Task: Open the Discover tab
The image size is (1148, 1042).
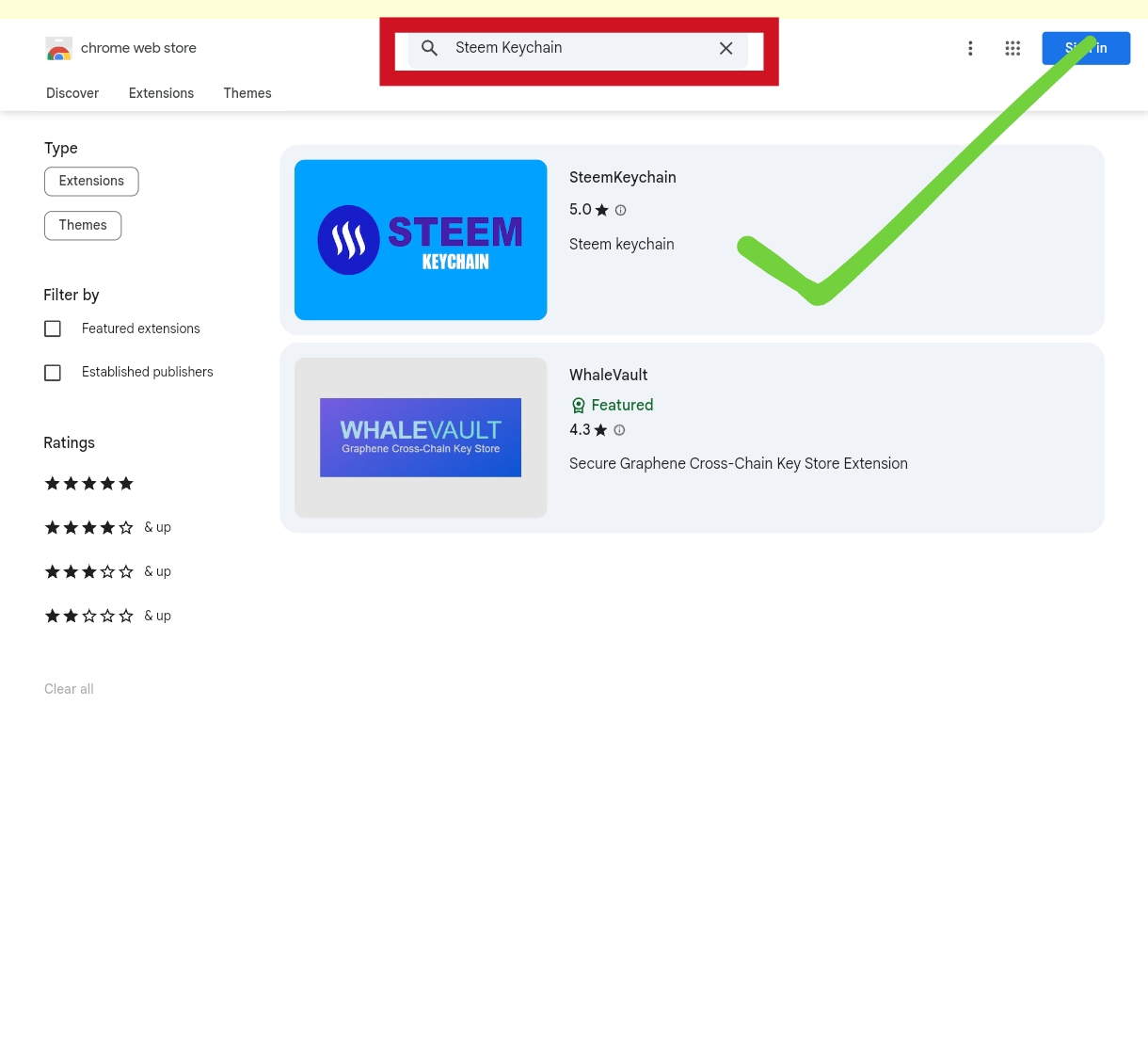Action: tap(72, 93)
